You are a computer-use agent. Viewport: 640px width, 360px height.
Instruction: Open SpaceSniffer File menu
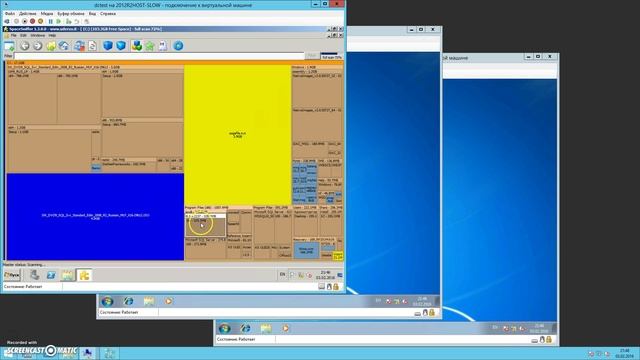(x=13, y=36)
